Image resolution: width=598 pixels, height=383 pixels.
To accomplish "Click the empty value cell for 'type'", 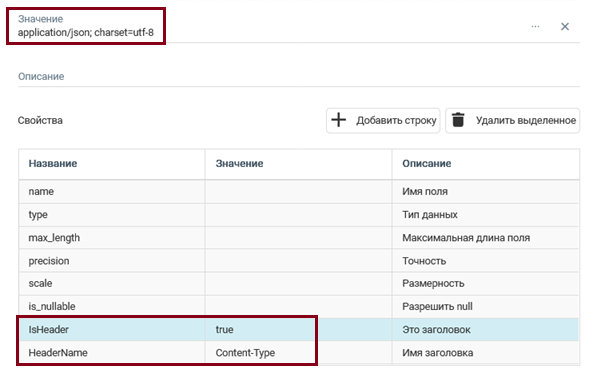I will pyautogui.click(x=298, y=215).
